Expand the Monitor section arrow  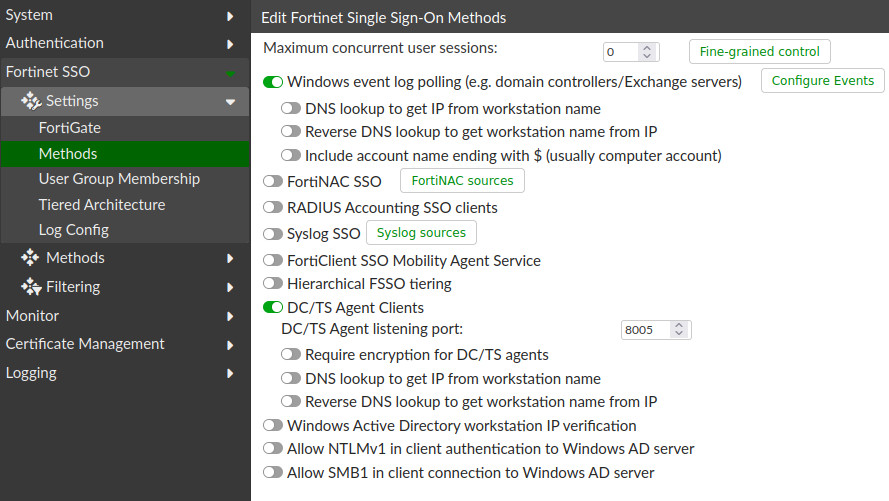[230, 316]
